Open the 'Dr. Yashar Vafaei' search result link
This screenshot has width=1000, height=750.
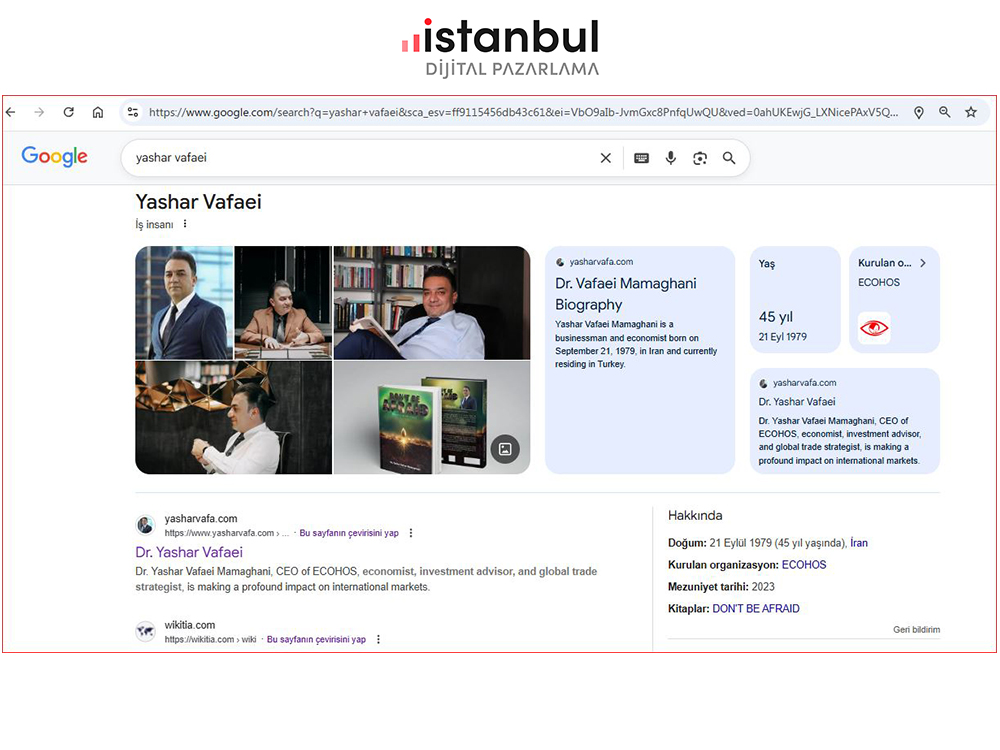(189, 552)
